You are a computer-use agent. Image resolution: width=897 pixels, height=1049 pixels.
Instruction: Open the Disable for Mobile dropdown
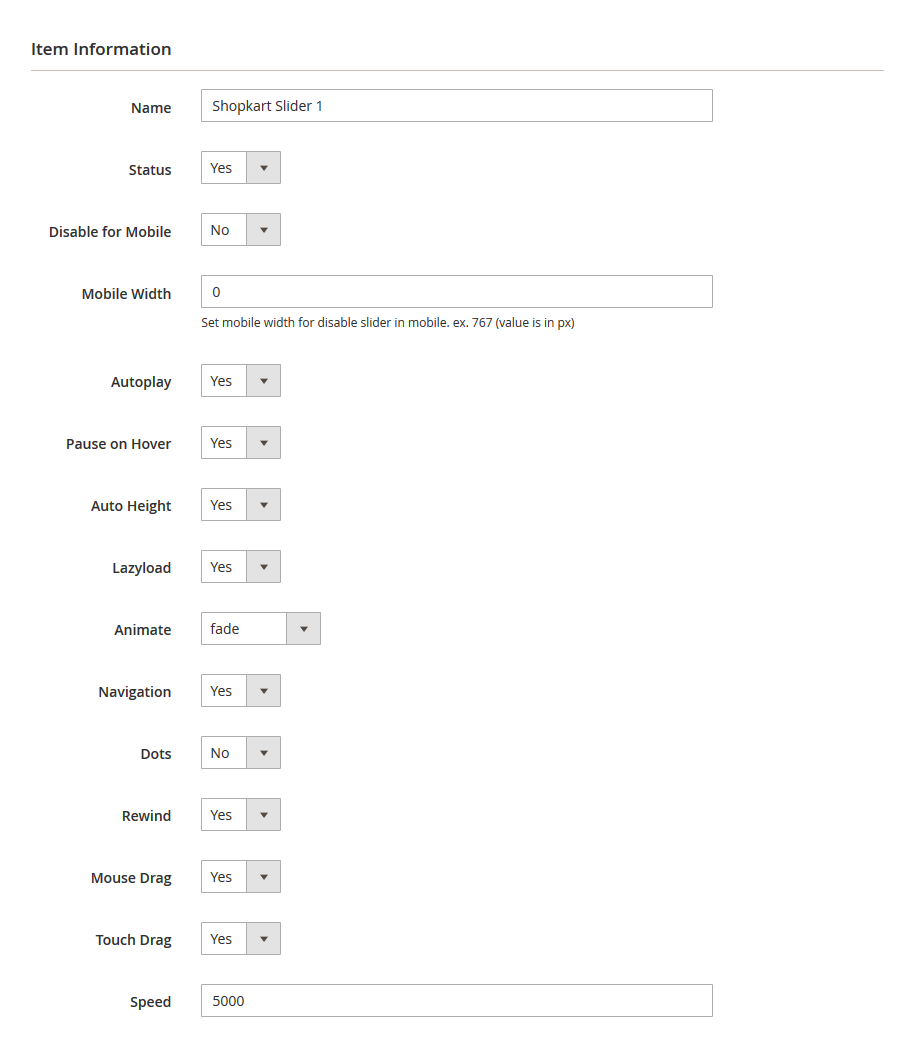point(241,230)
